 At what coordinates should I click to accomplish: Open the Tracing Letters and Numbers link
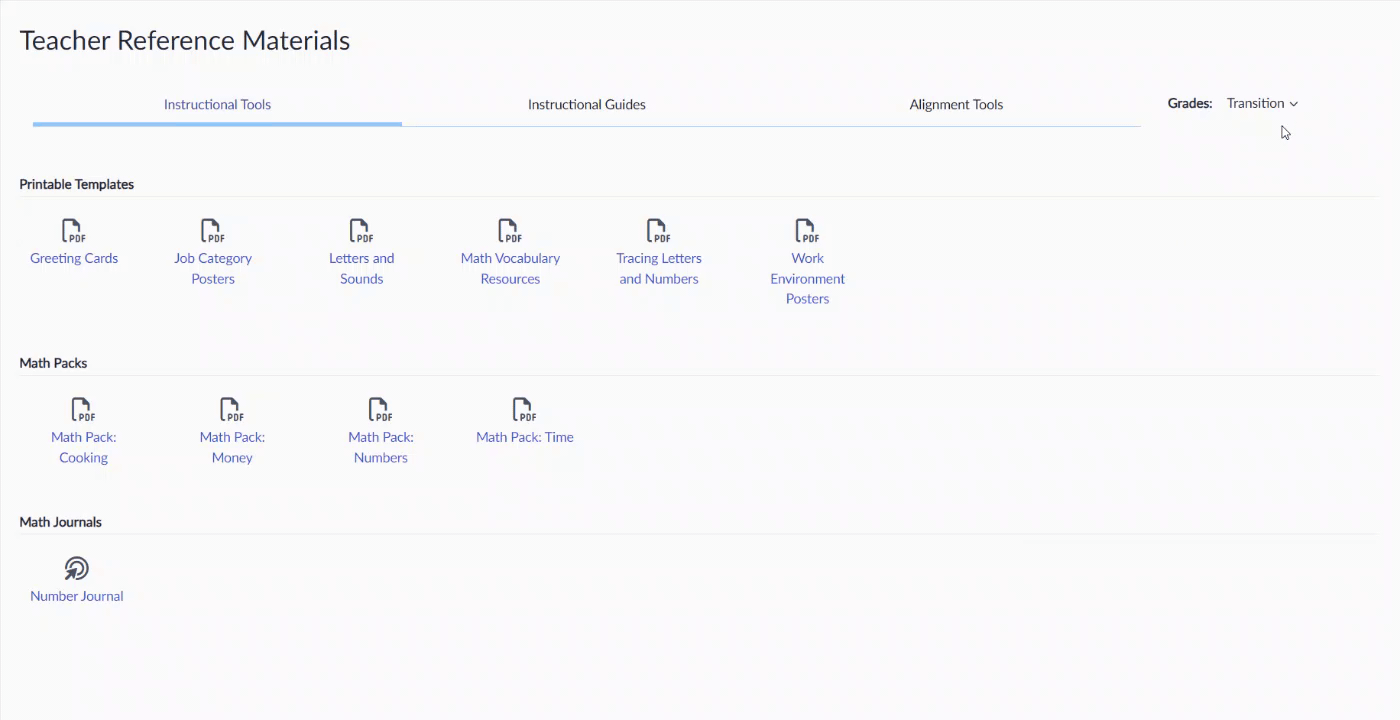coord(659,268)
